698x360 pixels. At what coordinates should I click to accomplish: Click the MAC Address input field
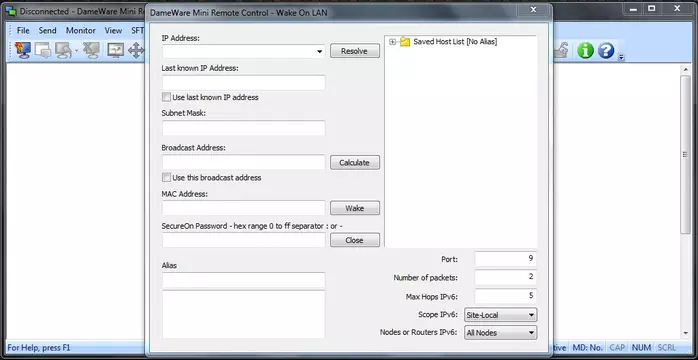click(243, 208)
